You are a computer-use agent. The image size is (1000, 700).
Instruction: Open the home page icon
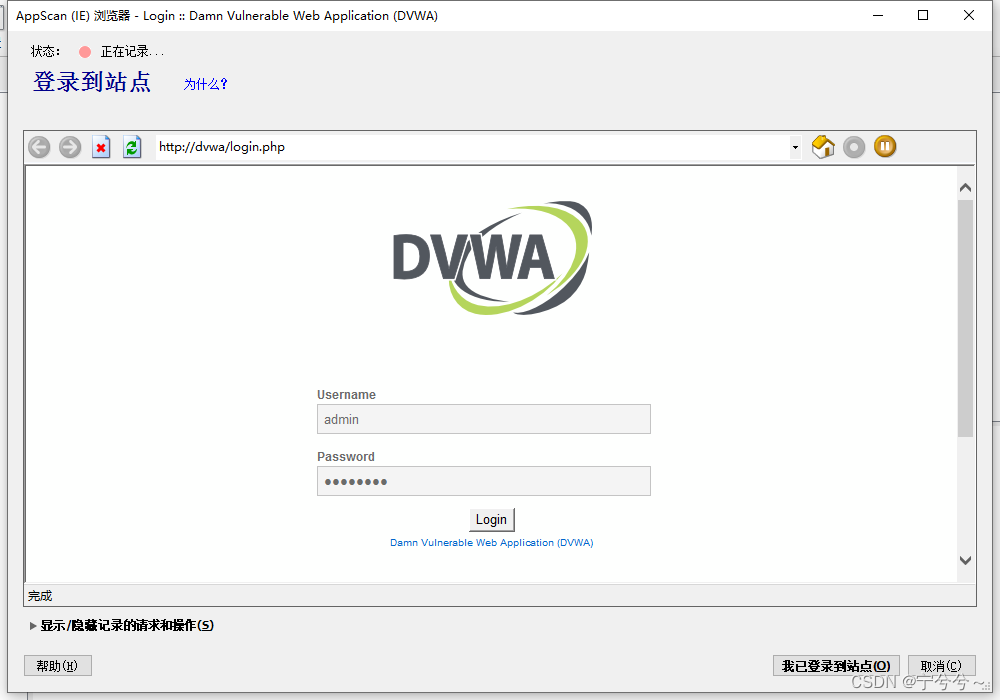pos(823,147)
